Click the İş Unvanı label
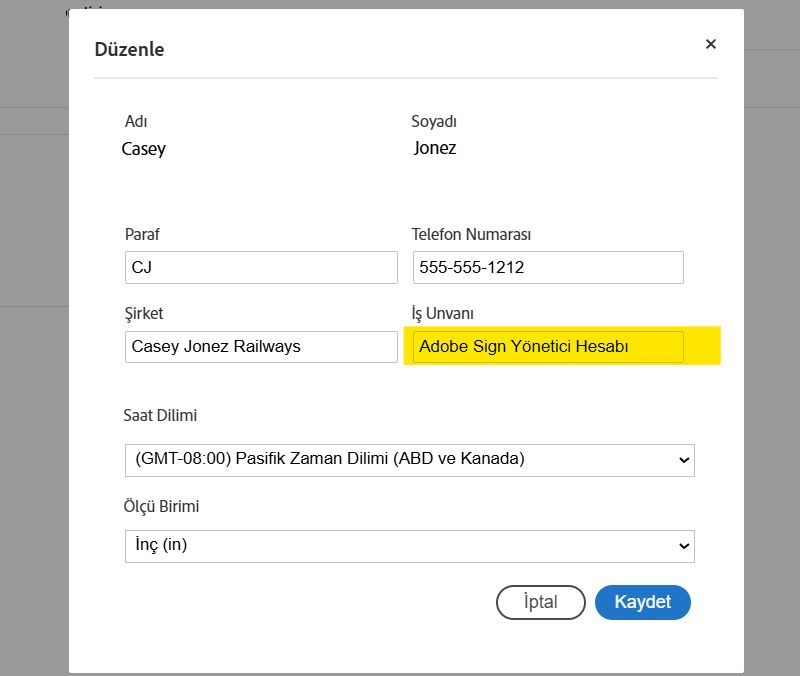This screenshot has height=676, width=800. [x=442, y=313]
